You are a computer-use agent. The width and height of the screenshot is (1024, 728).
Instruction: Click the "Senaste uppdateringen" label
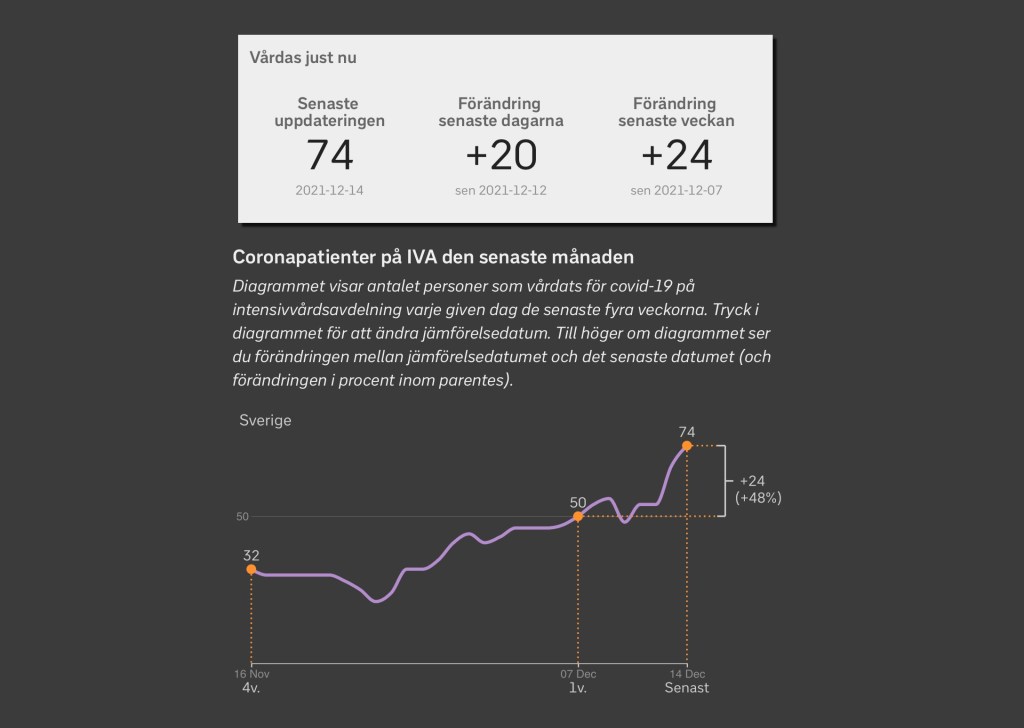pos(329,112)
